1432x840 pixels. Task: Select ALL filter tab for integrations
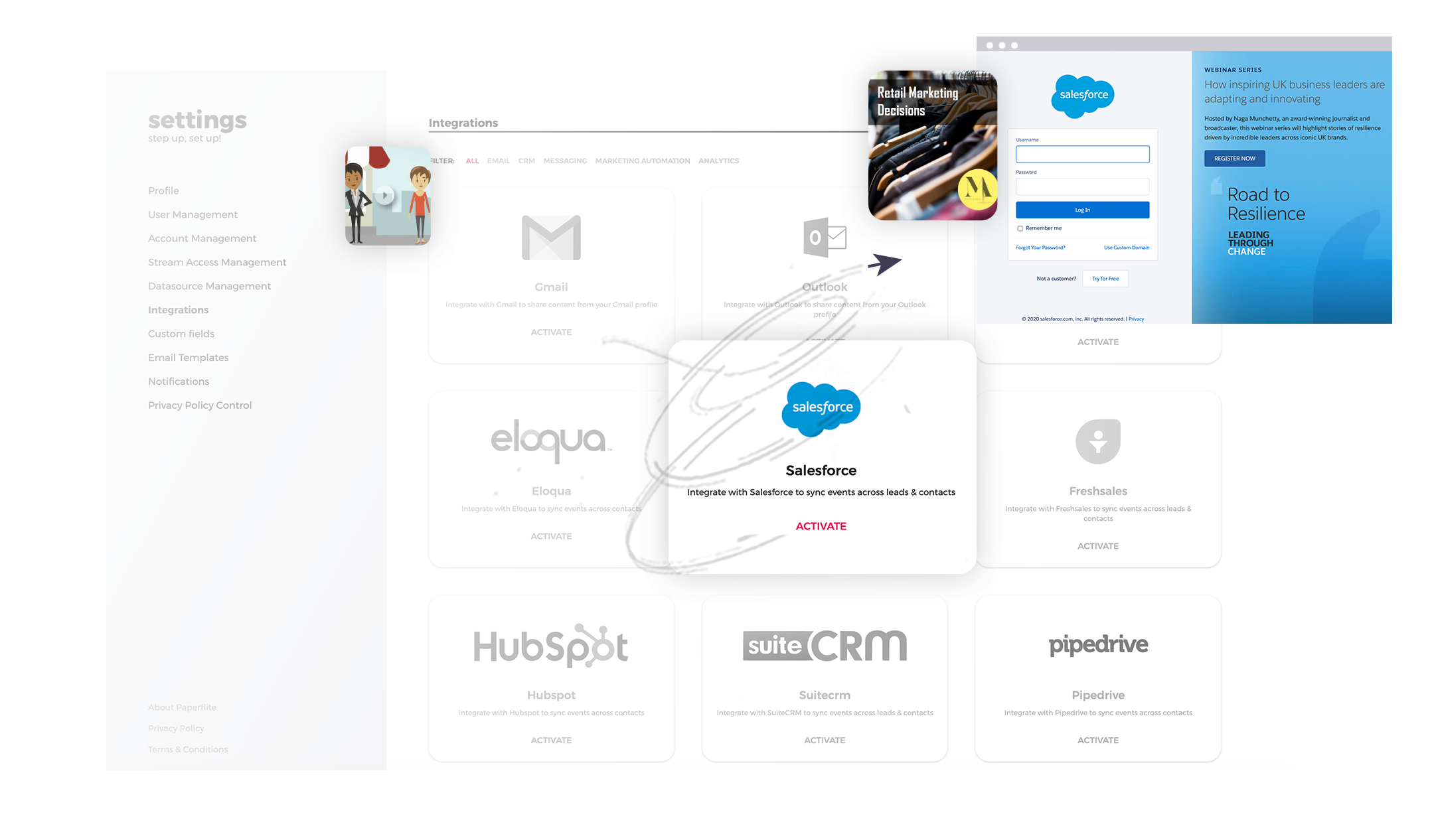pos(471,160)
